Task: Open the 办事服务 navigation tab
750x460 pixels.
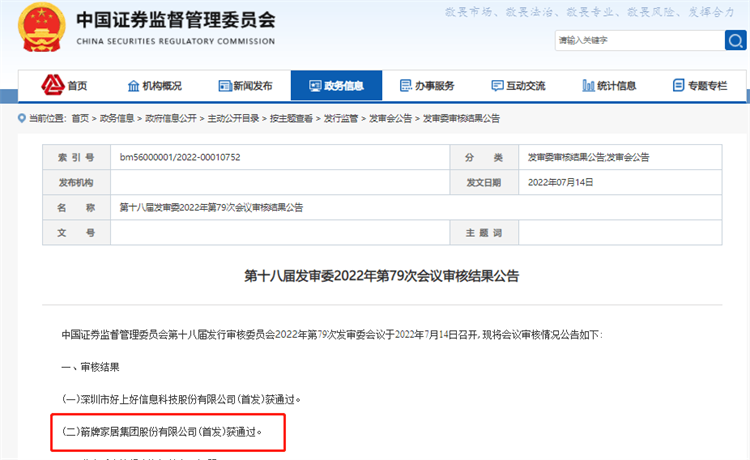Action: pyautogui.click(x=427, y=86)
